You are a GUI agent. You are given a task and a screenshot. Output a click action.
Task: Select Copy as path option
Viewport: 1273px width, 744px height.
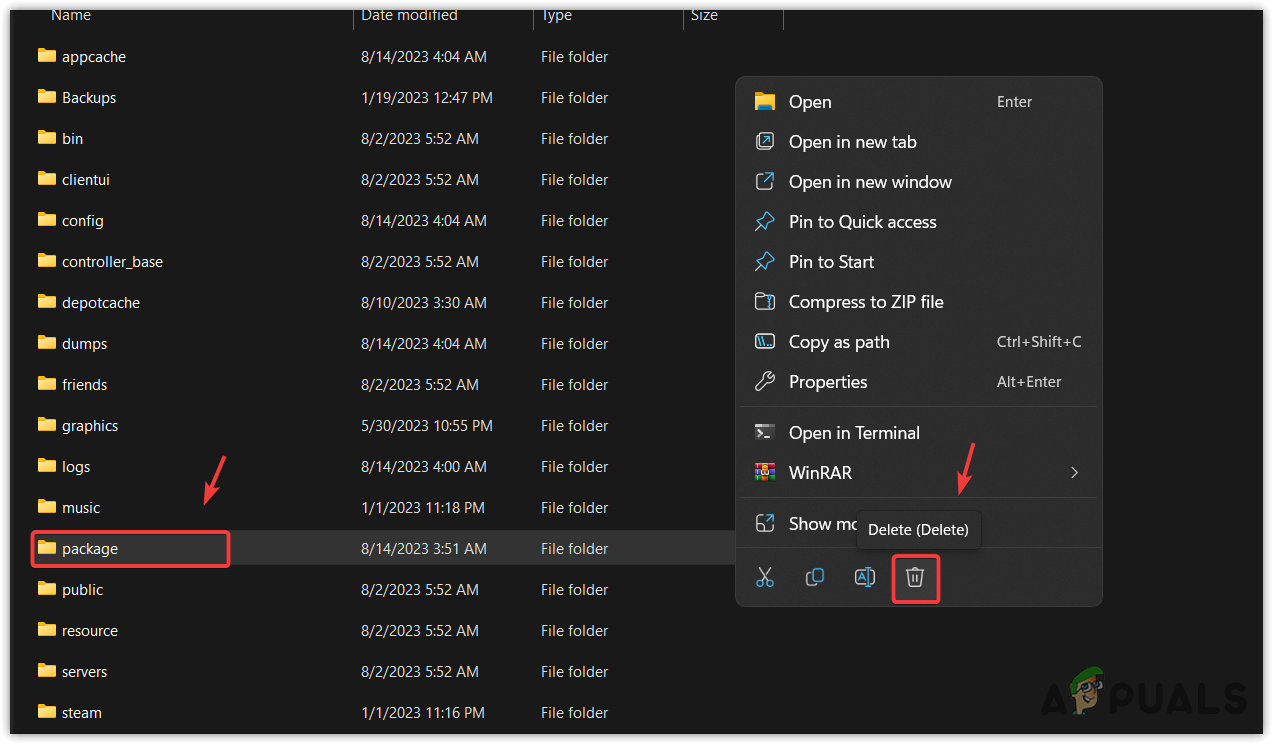[838, 342]
